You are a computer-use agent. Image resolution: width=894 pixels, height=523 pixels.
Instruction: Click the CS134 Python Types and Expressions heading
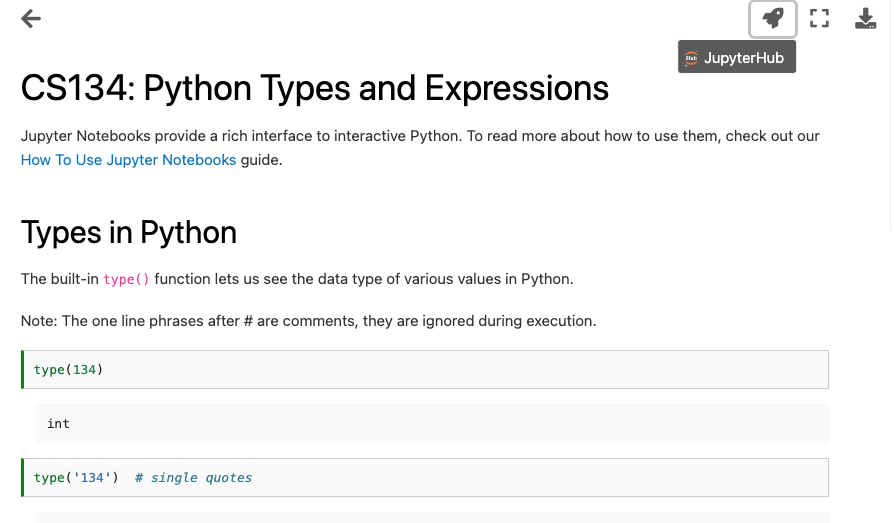(x=315, y=88)
